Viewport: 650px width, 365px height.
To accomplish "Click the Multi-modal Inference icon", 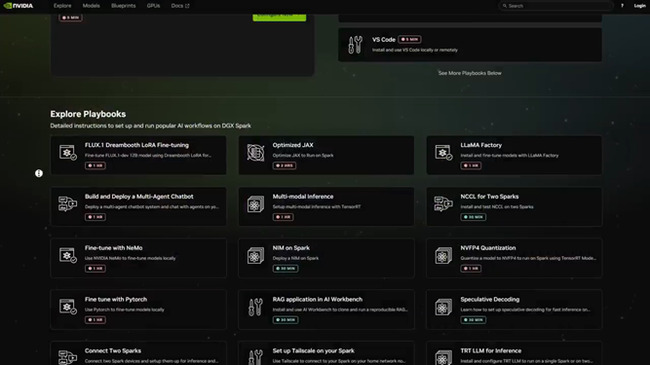I will pos(255,204).
